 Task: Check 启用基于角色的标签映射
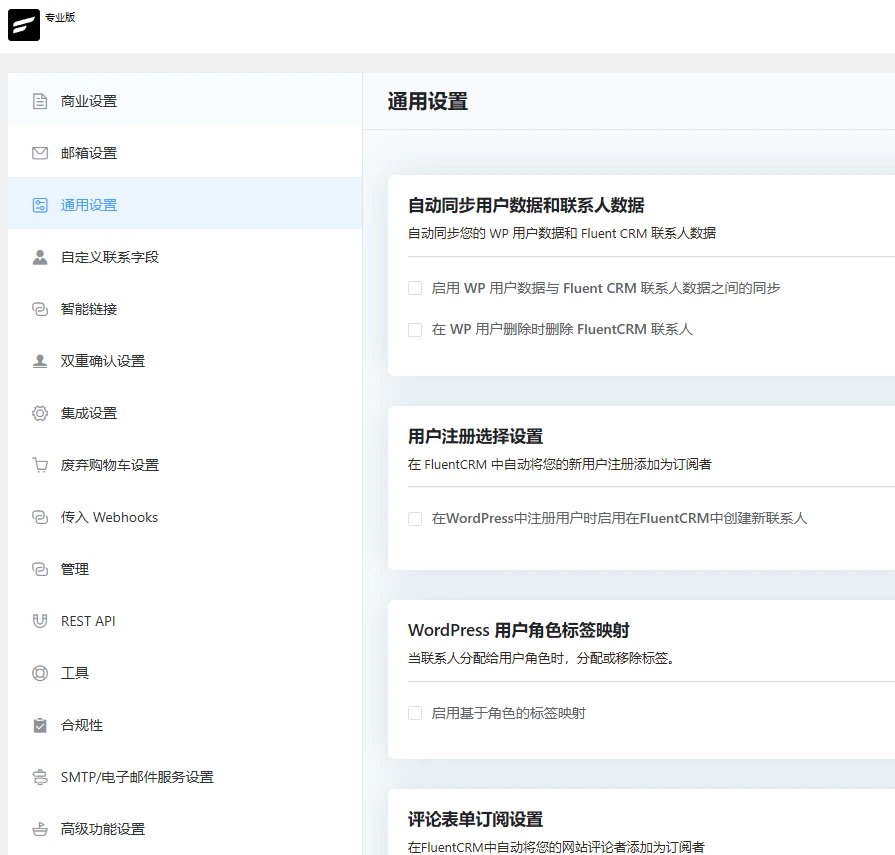pos(415,712)
